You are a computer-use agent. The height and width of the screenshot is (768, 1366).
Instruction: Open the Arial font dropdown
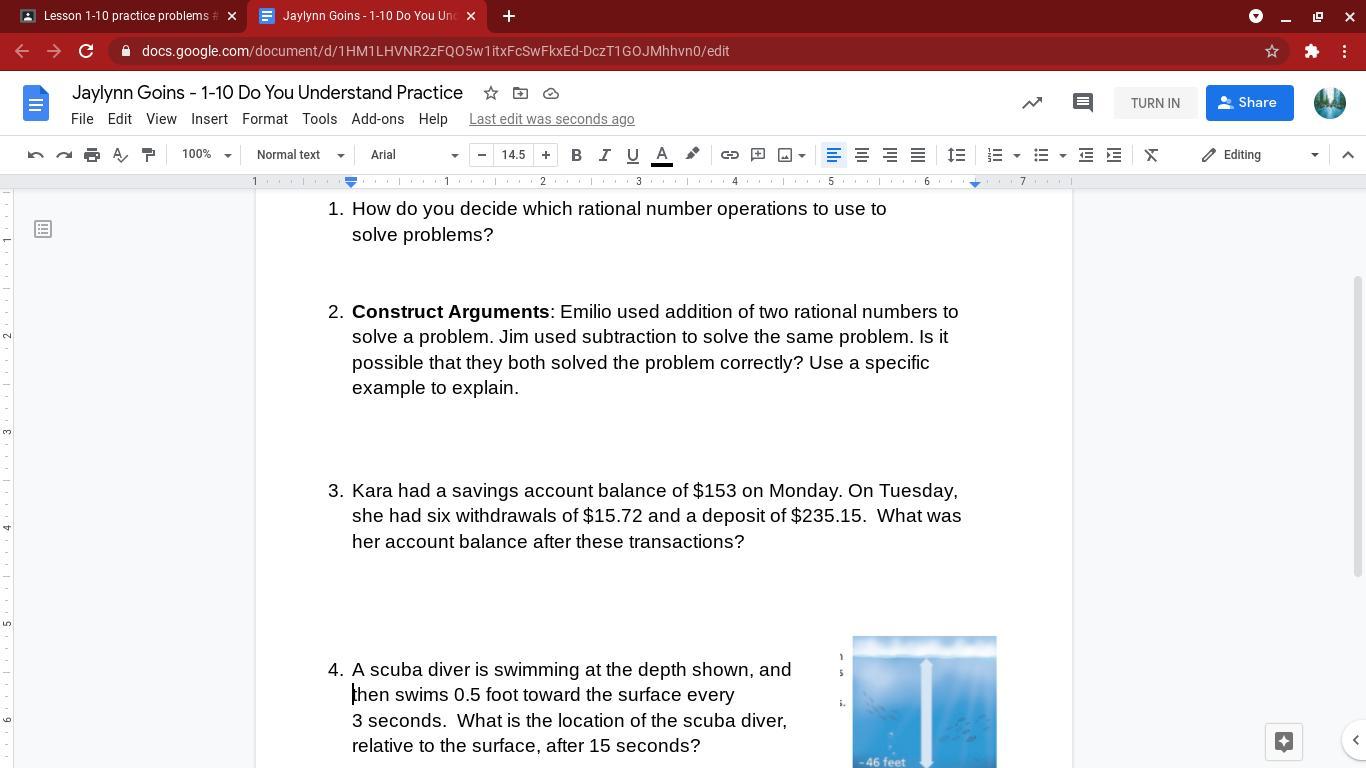[x=414, y=155]
